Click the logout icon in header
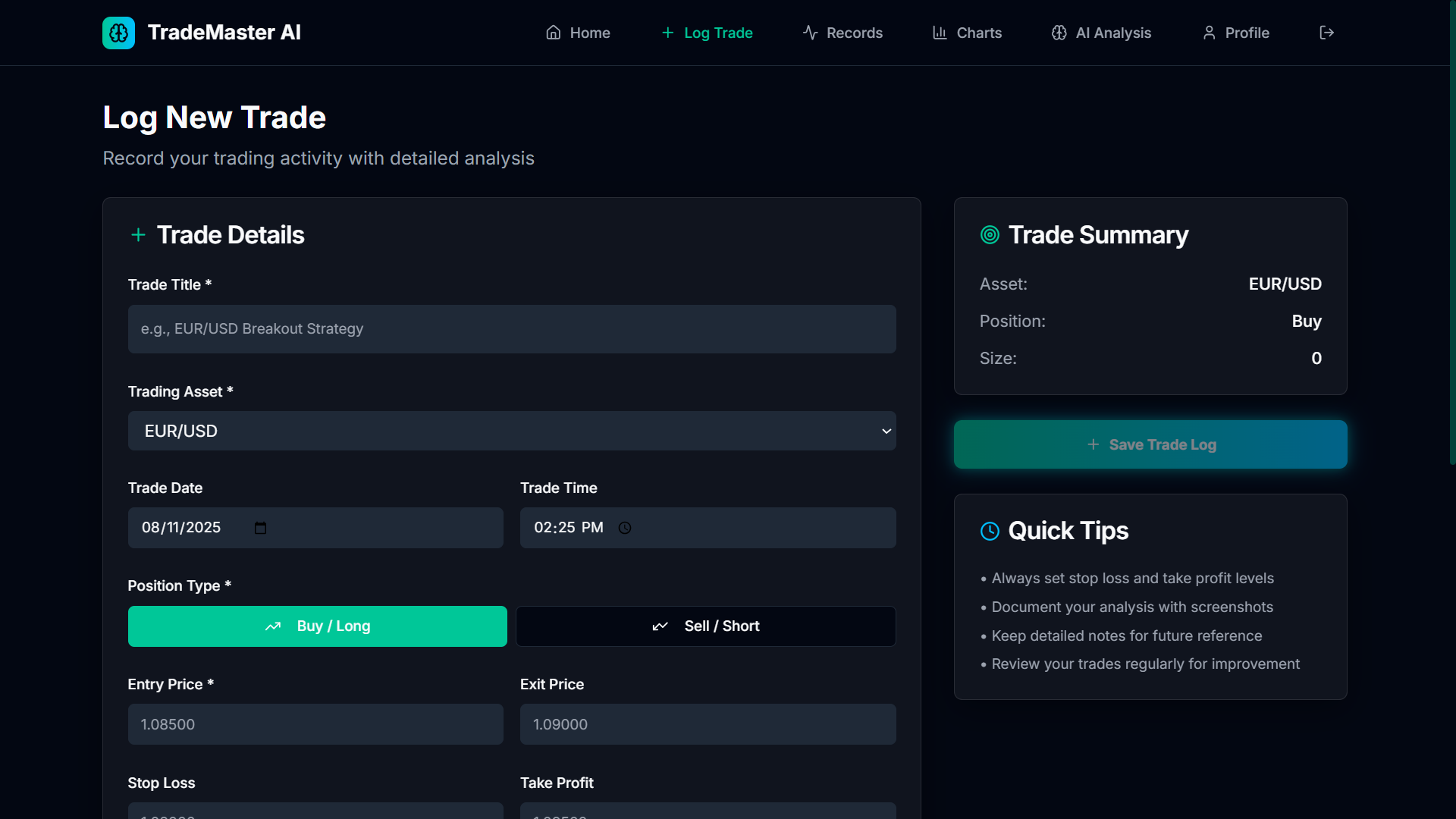 pos(1326,33)
